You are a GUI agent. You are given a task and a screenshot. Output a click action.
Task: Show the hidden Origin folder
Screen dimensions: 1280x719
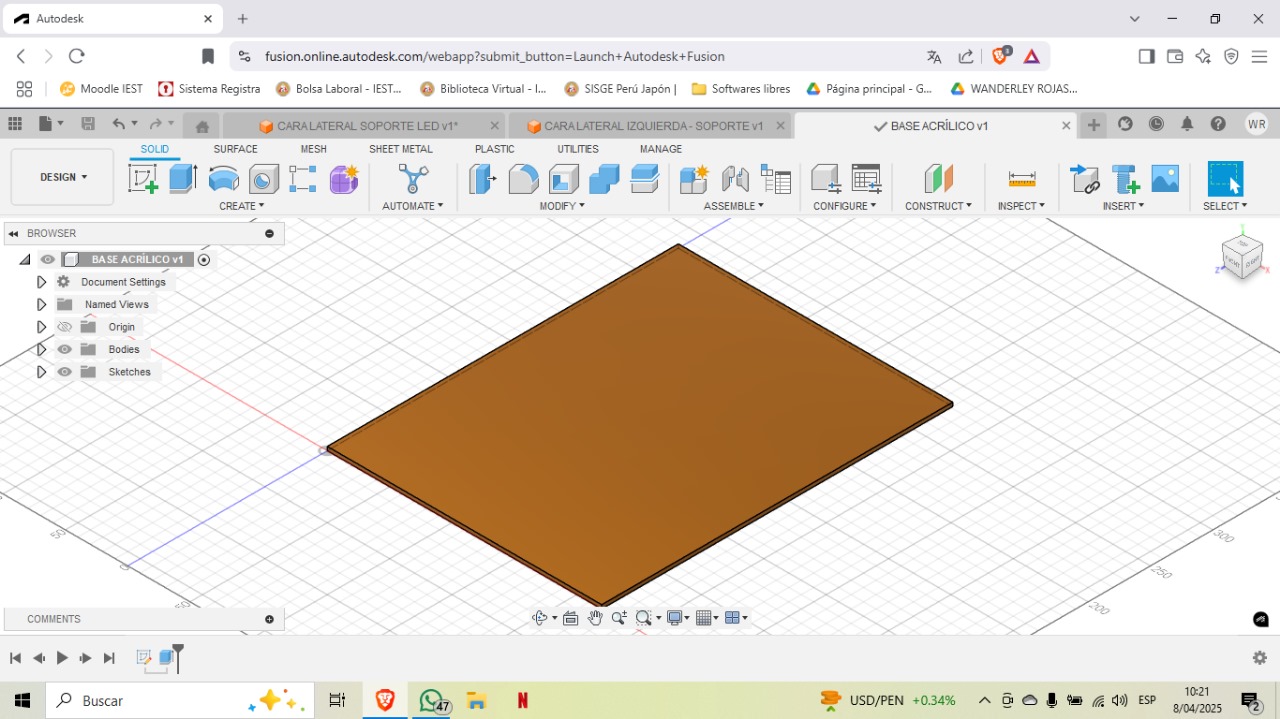click(x=65, y=327)
